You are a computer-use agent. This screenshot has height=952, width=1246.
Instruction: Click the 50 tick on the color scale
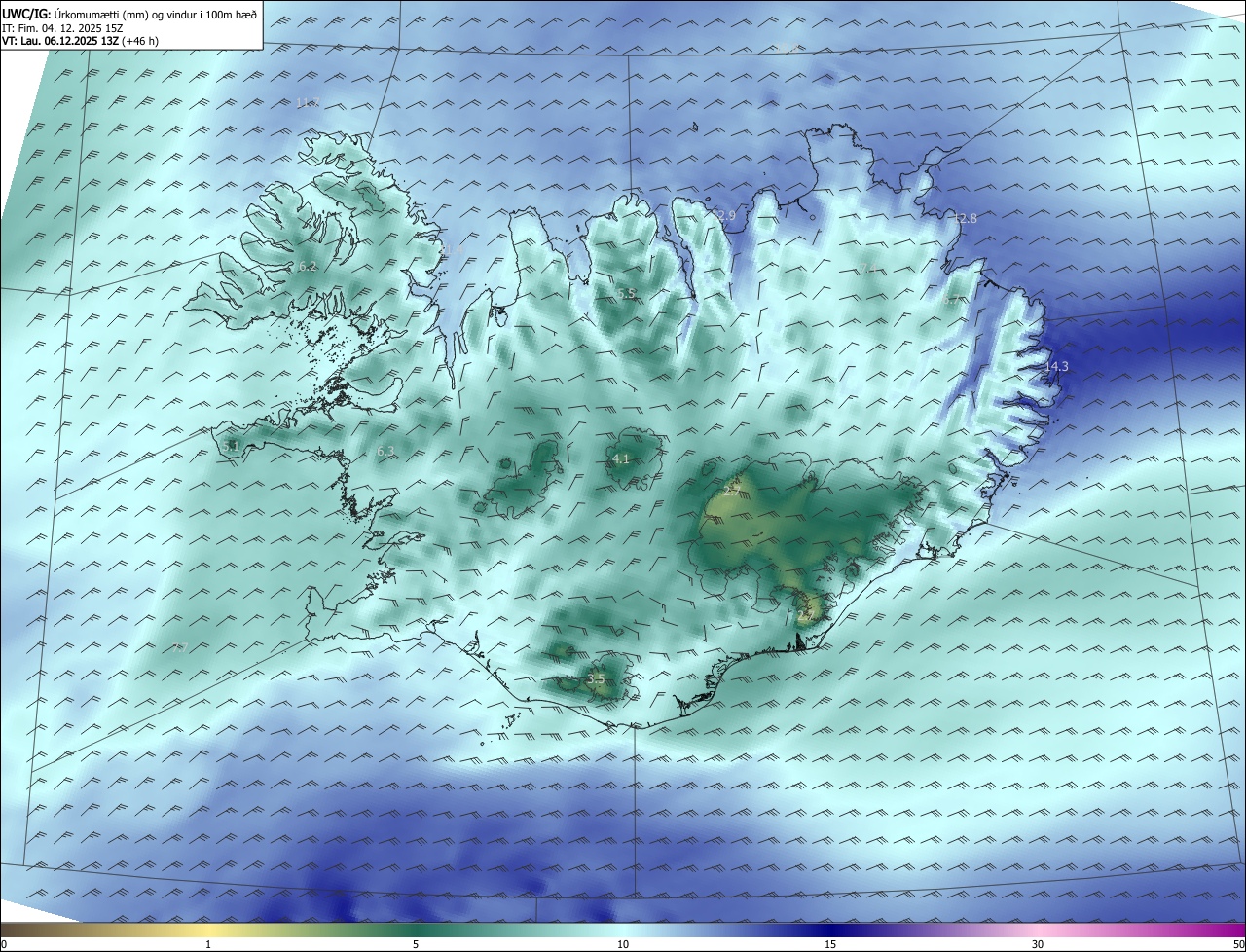point(1238,944)
